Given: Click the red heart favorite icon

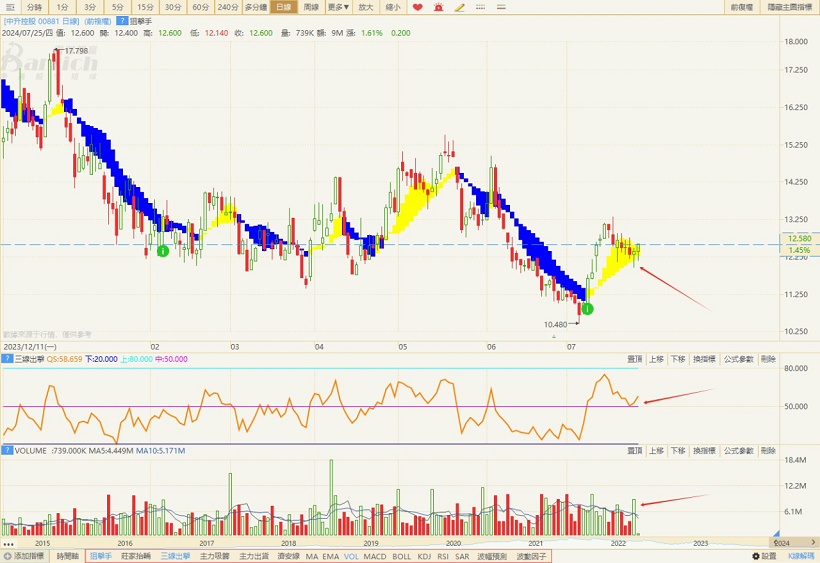Looking at the screenshot, I should pos(418,7).
